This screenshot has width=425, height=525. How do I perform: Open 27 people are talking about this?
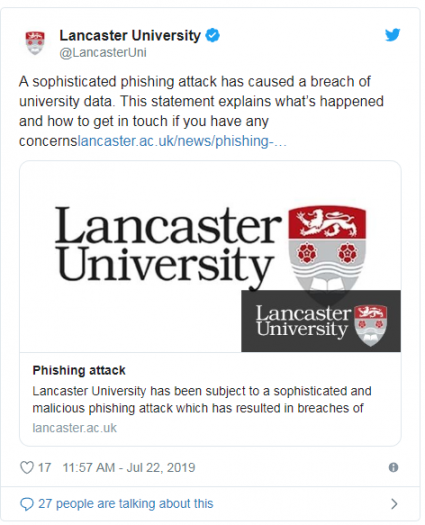point(126,504)
